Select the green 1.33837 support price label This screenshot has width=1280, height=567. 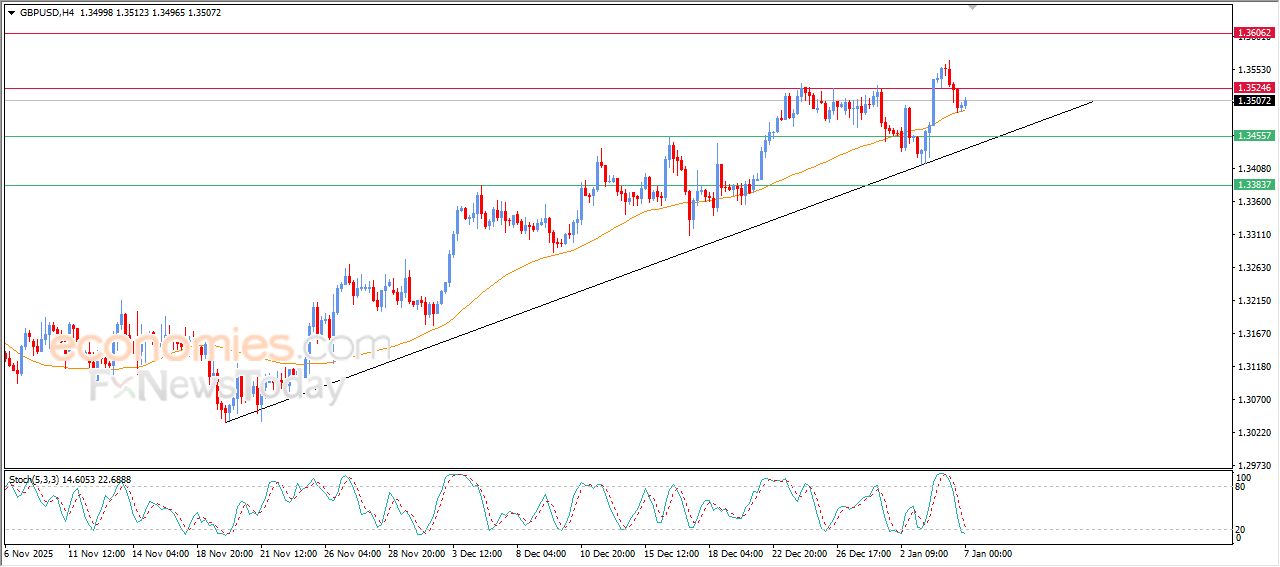pos(1254,185)
